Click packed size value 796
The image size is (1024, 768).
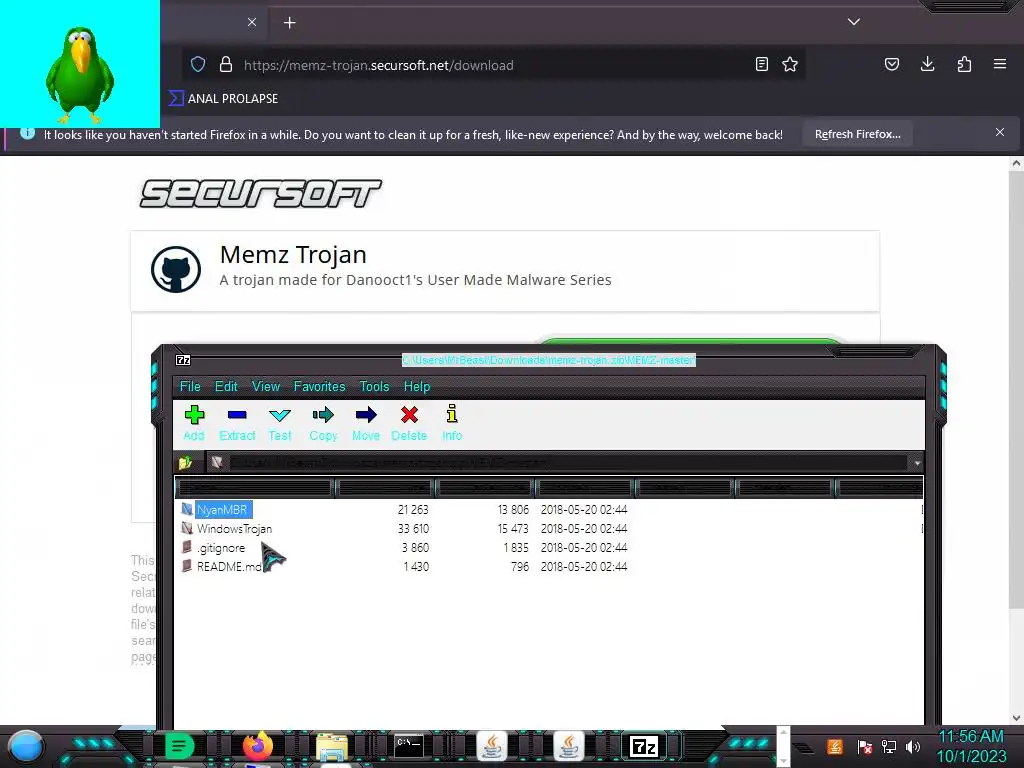(520, 566)
